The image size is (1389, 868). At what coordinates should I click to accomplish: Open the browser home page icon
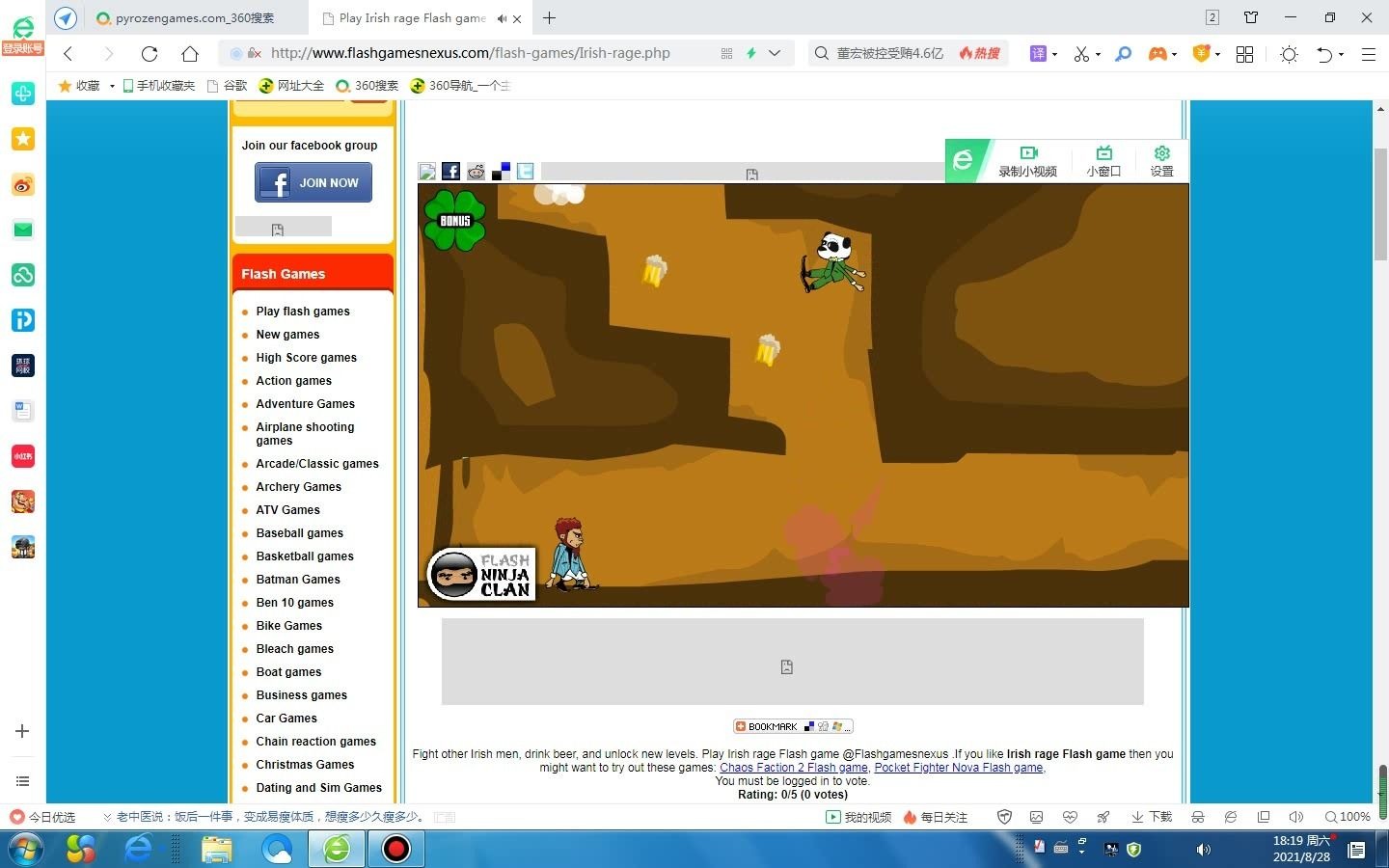coord(190,54)
